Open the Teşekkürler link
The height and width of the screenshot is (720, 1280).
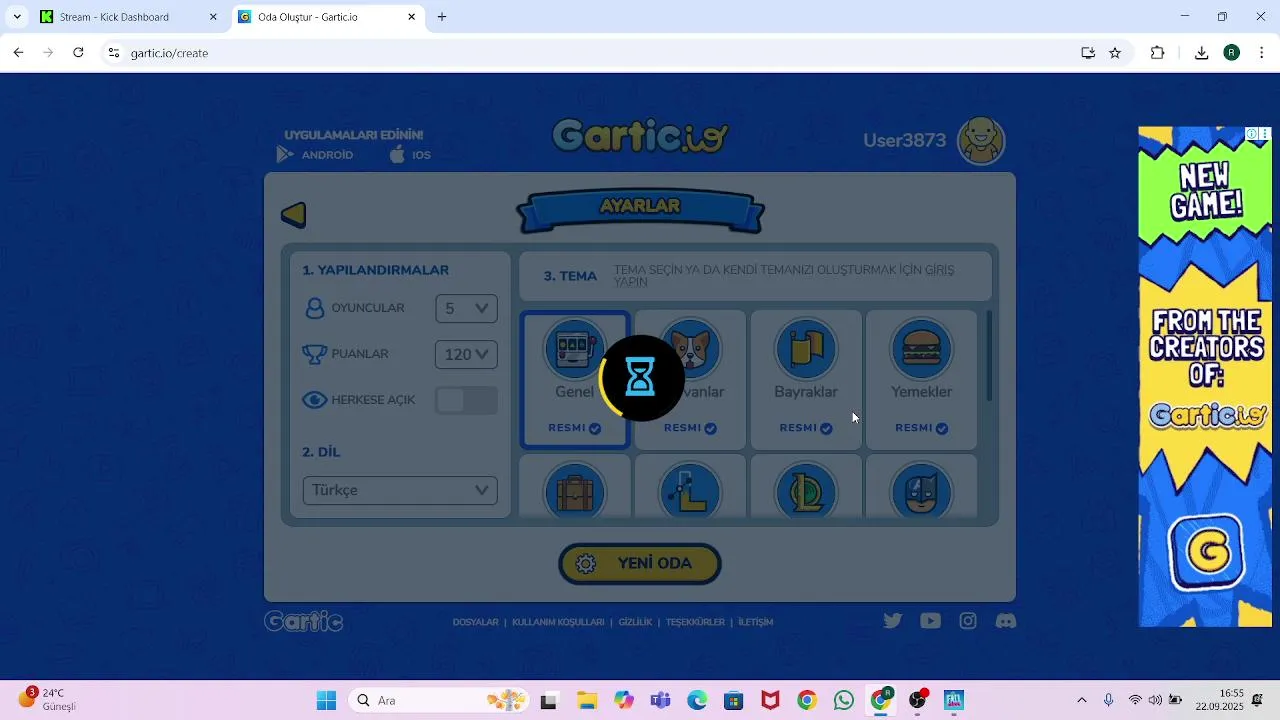point(695,622)
